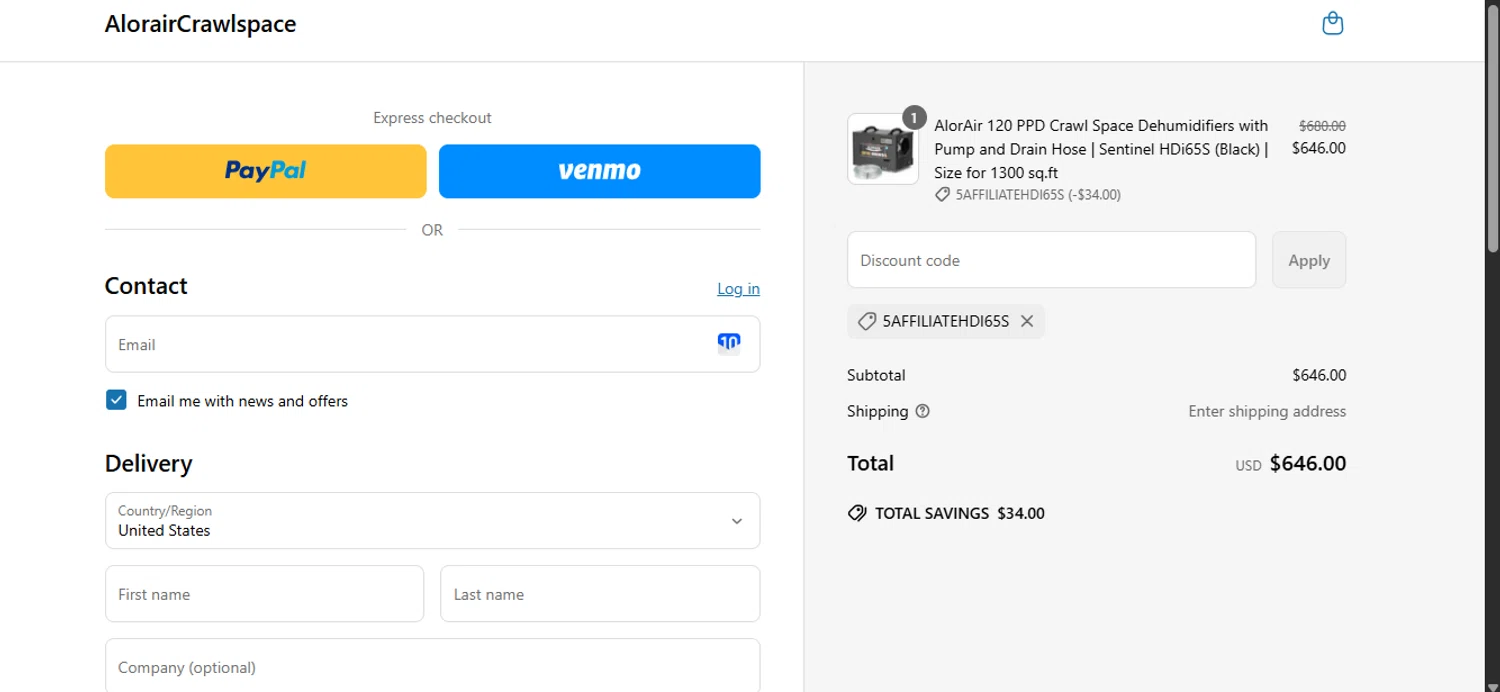This screenshot has height=692, width=1500.
Task: Click the dehumidifier product thumbnail
Action: coord(882,149)
